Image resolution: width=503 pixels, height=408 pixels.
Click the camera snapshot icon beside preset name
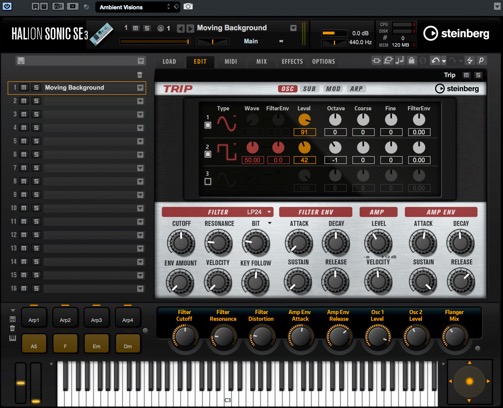tap(188, 7)
